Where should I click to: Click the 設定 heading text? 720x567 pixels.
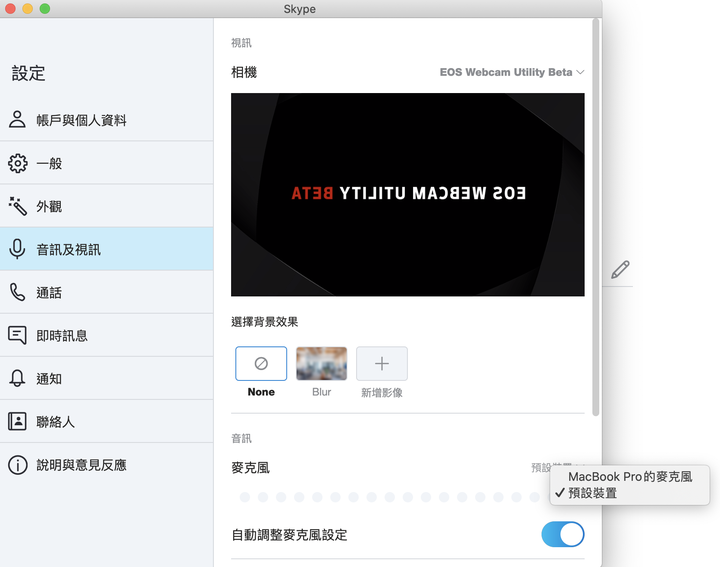pos(28,73)
